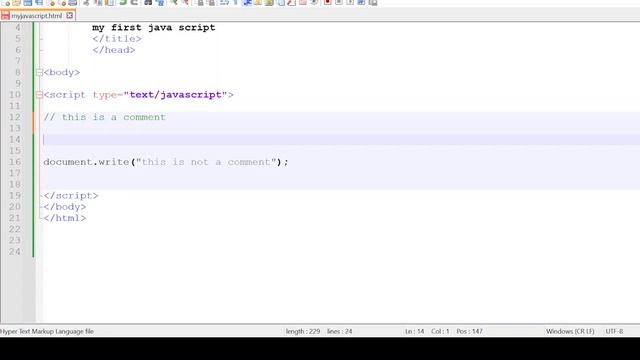
Task: Close the myjavascript.html tab
Action: [x=69, y=16]
